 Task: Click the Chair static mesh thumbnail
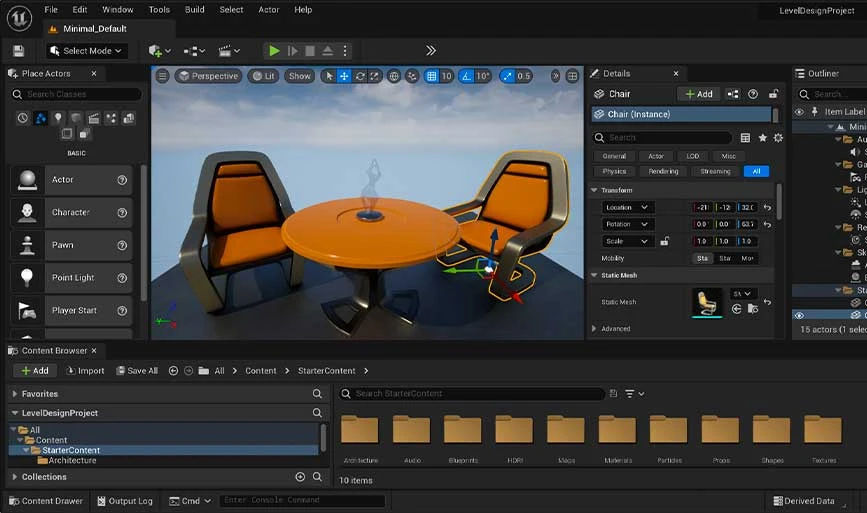pos(707,302)
